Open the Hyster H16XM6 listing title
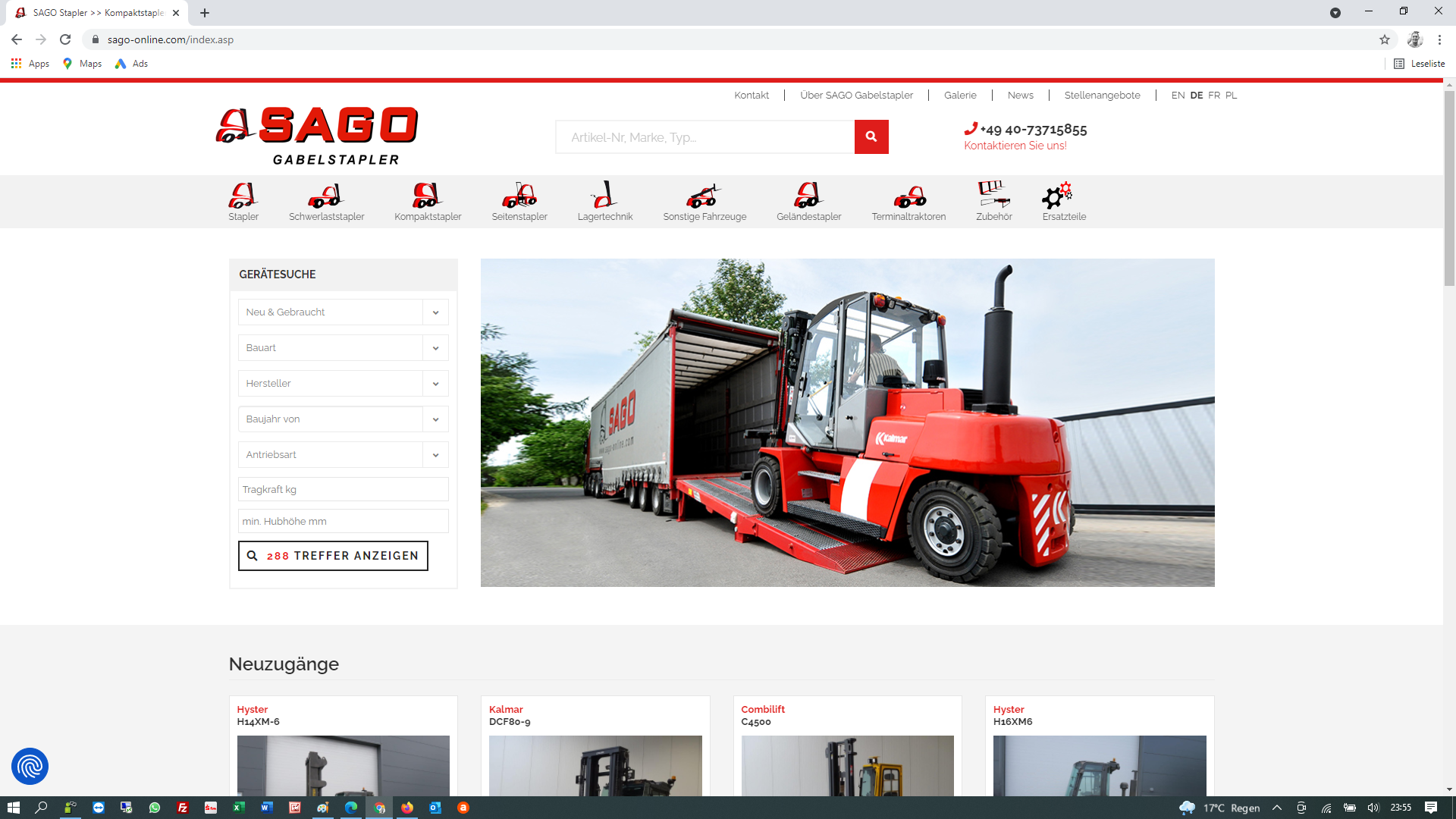Screen dimensions: 1456x819 (1013, 715)
